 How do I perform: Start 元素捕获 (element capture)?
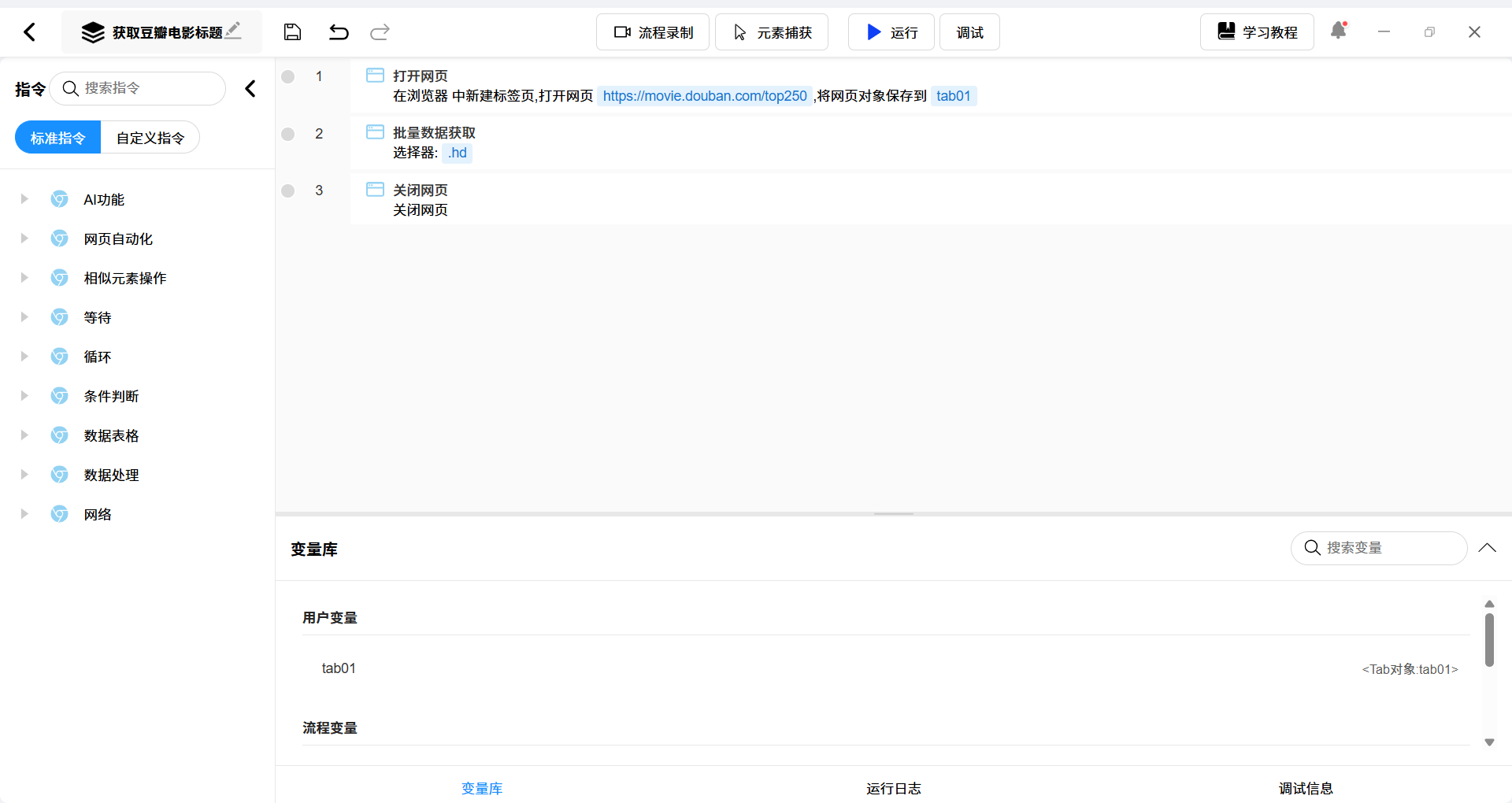pos(770,32)
